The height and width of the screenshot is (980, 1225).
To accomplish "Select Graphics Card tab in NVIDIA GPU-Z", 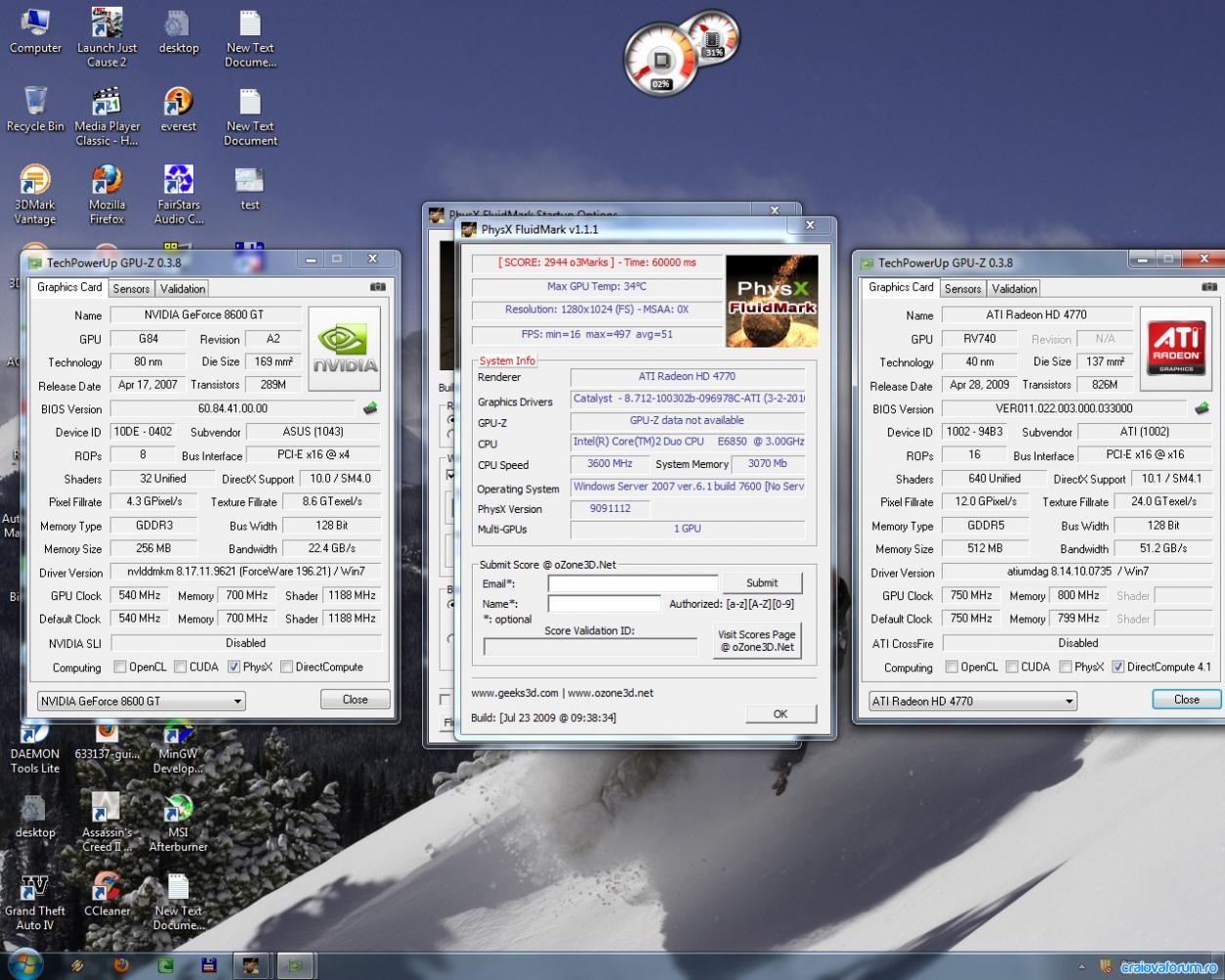I will [69, 287].
